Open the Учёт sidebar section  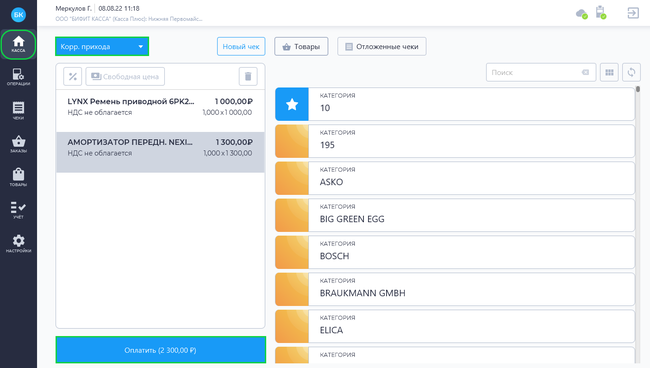[18, 210]
